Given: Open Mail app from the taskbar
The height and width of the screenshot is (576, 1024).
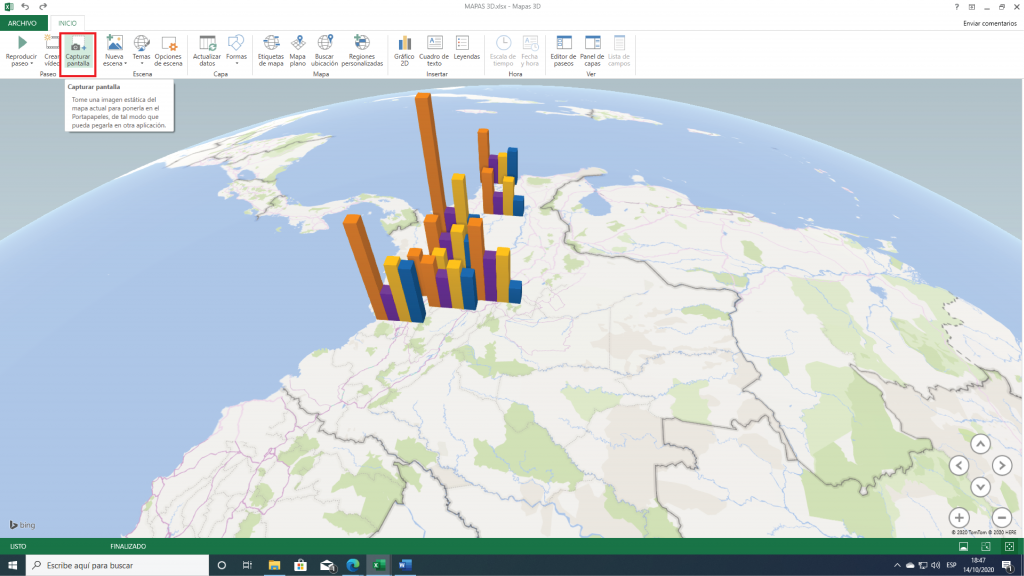Looking at the screenshot, I should [x=327, y=566].
